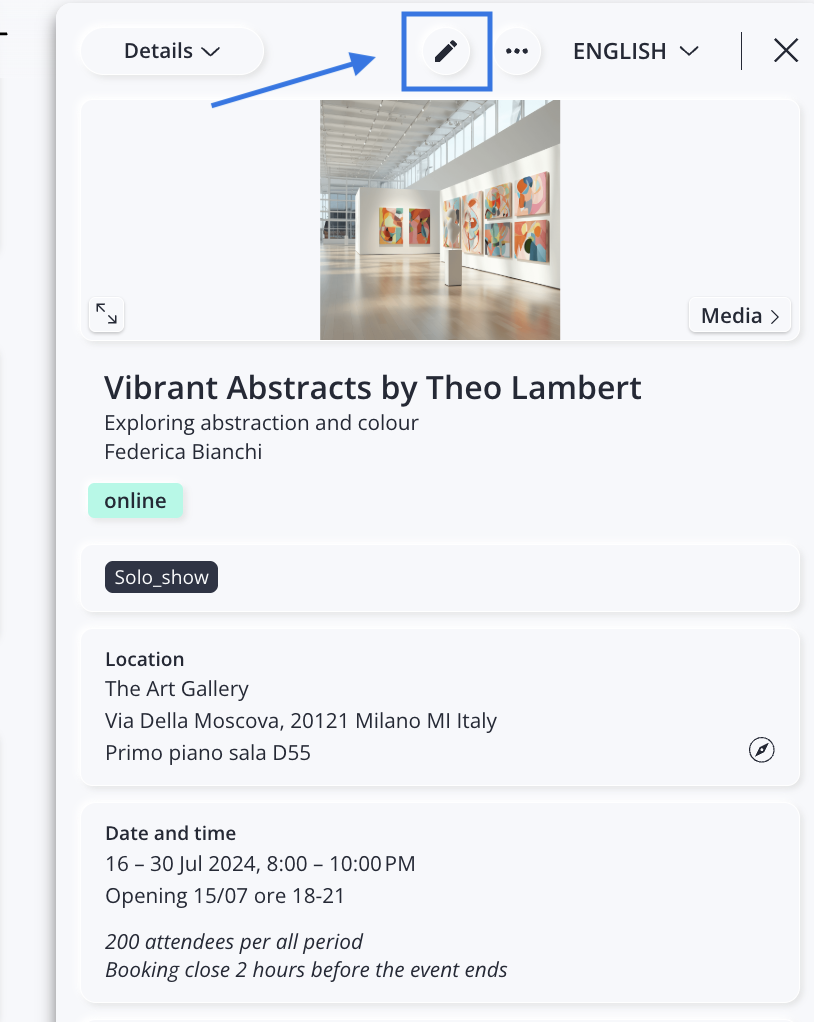Open the art gallery exhibition image

click(x=440, y=220)
